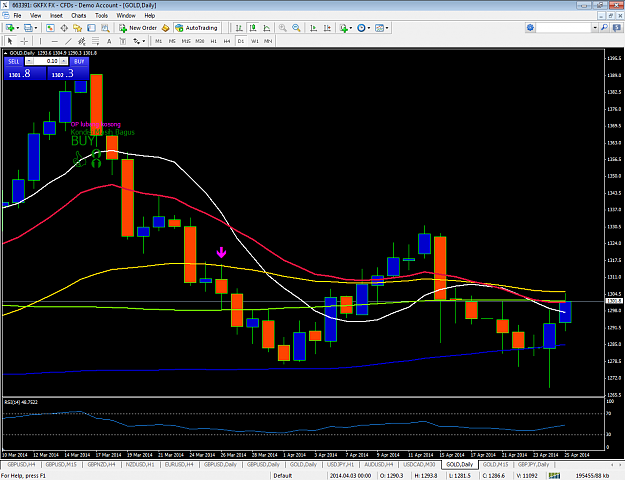This screenshot has height=480, width=625.
Task: Open the Market Watch window icon
Action: [50, 28]
